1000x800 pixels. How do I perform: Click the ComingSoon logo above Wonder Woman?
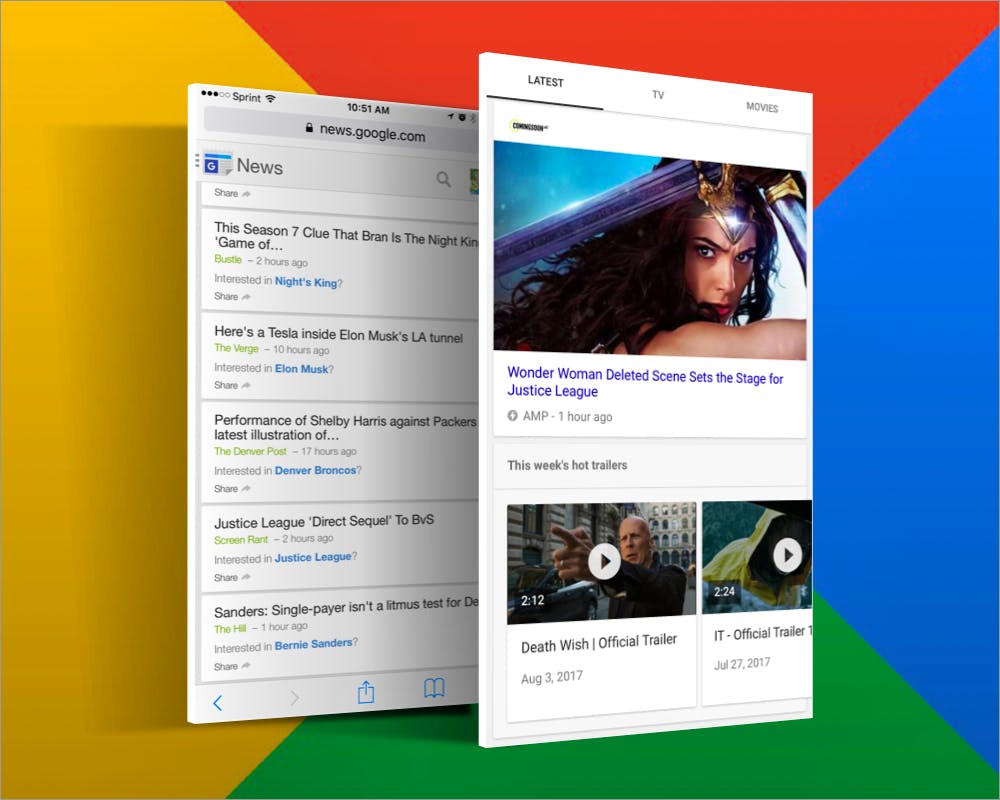[529, 126]
